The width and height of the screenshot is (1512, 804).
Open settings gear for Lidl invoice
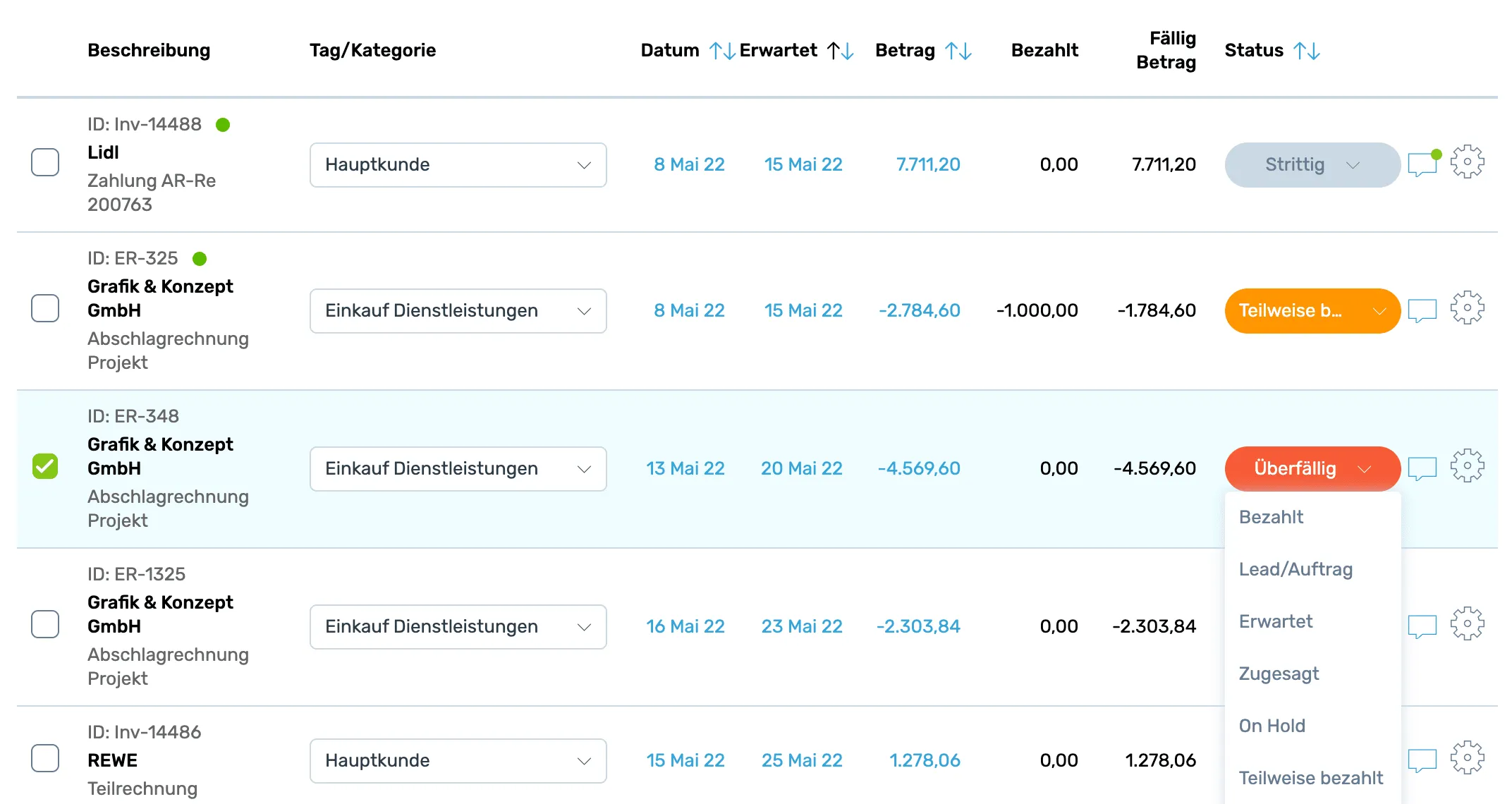coord(1467,162)
